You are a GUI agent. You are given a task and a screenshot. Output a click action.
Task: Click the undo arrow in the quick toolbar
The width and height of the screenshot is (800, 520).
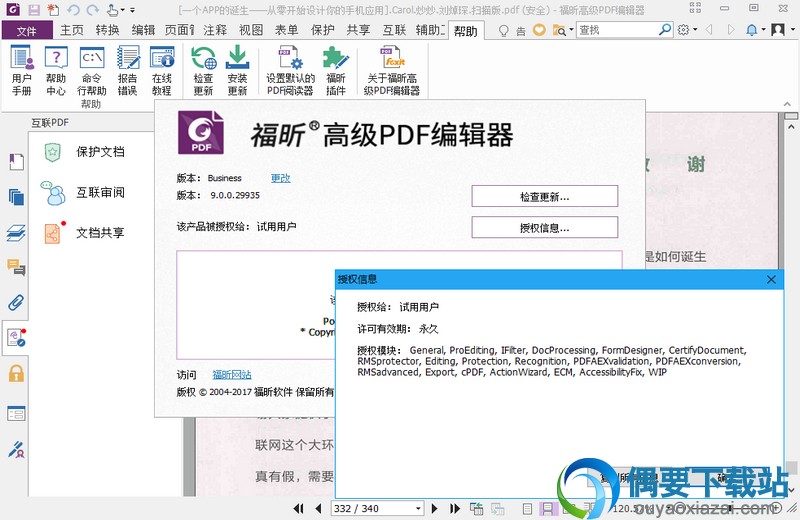73,10
